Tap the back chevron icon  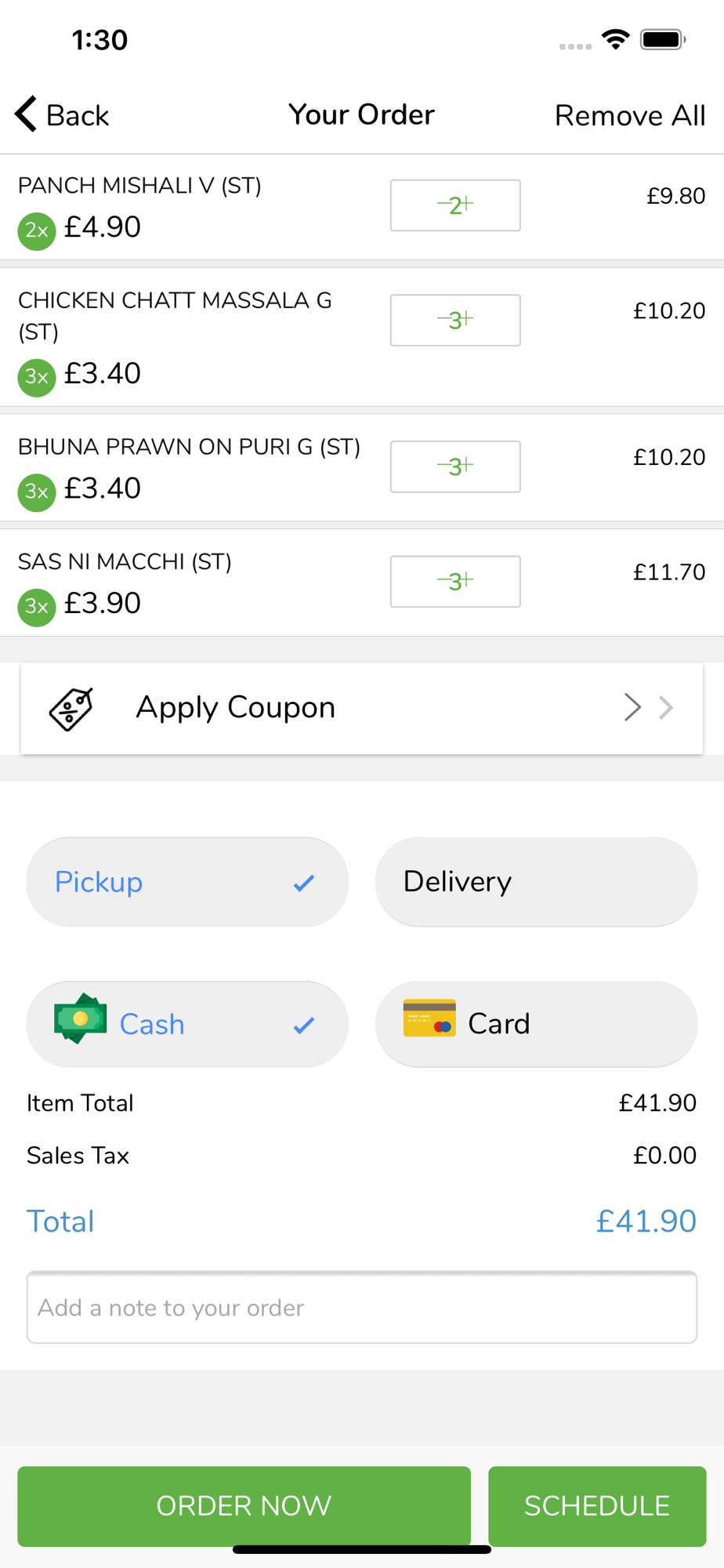point(26,114)
